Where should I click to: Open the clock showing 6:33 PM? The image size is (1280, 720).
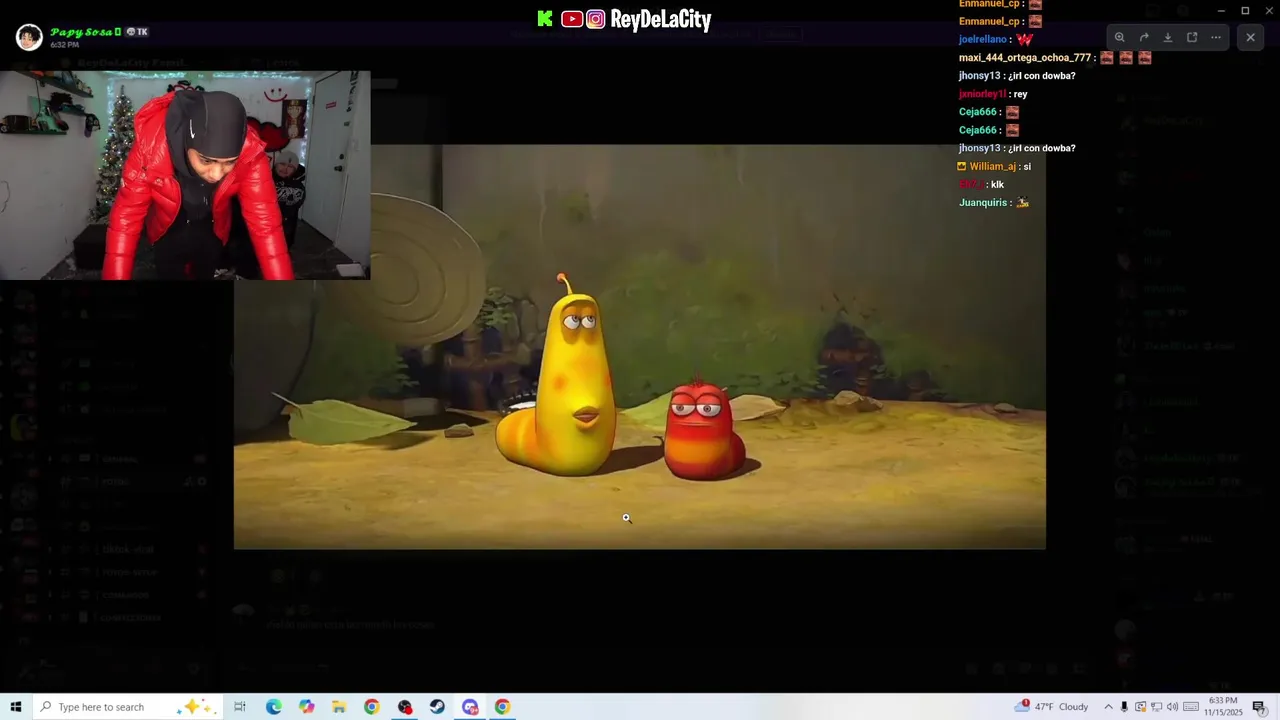point(1223,707)
